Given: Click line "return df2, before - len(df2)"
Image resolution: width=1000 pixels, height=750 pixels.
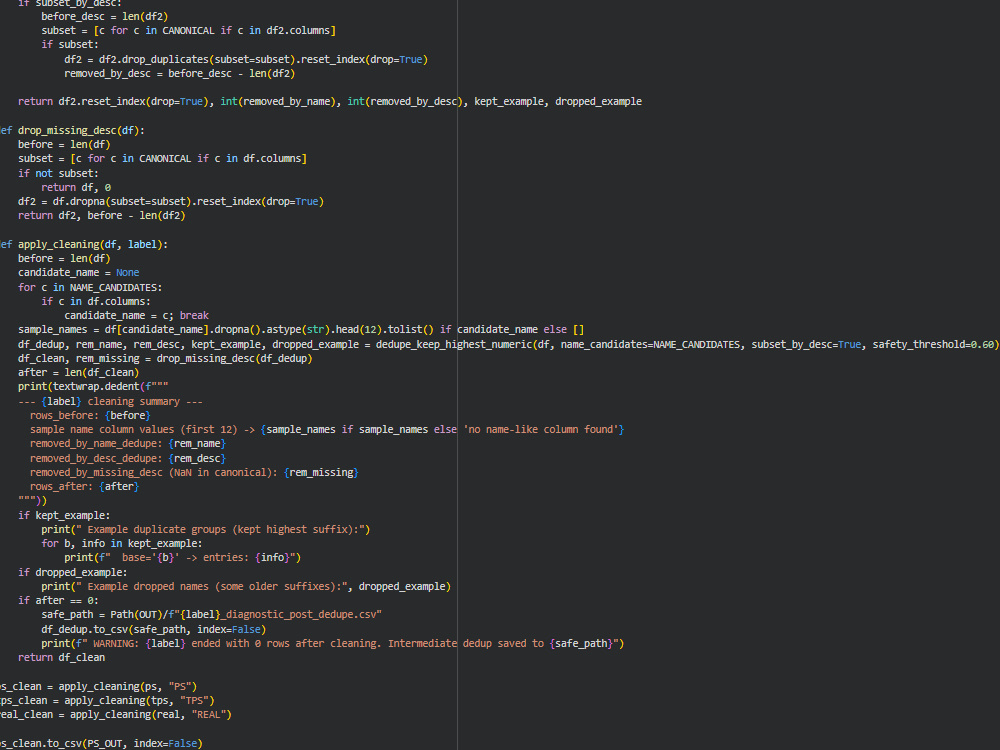Looking at the screenshot, I should click(101, 216).
